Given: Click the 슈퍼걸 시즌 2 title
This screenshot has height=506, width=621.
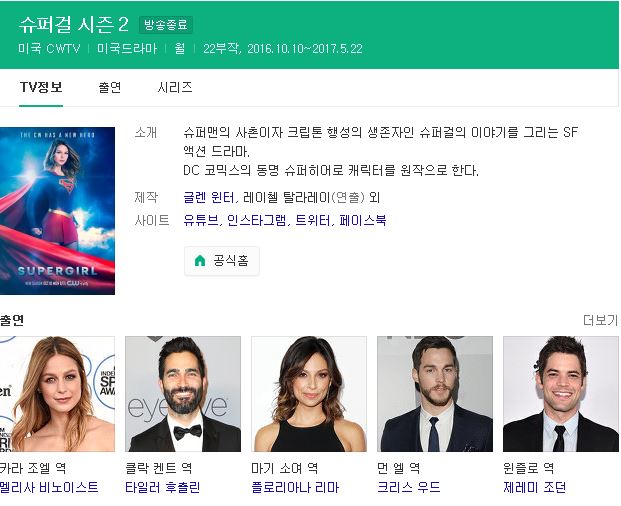Looking at the screenshot, I should click(74, 25).
